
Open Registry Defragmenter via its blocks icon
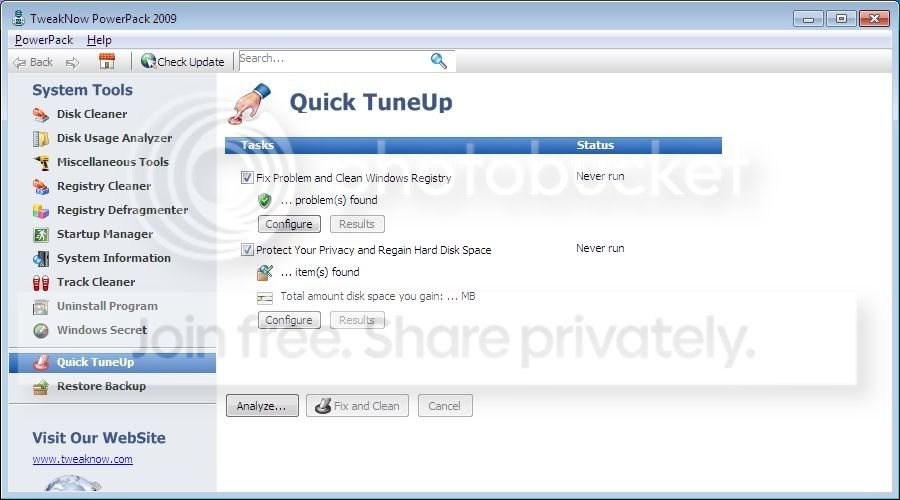tap(41, 211)
